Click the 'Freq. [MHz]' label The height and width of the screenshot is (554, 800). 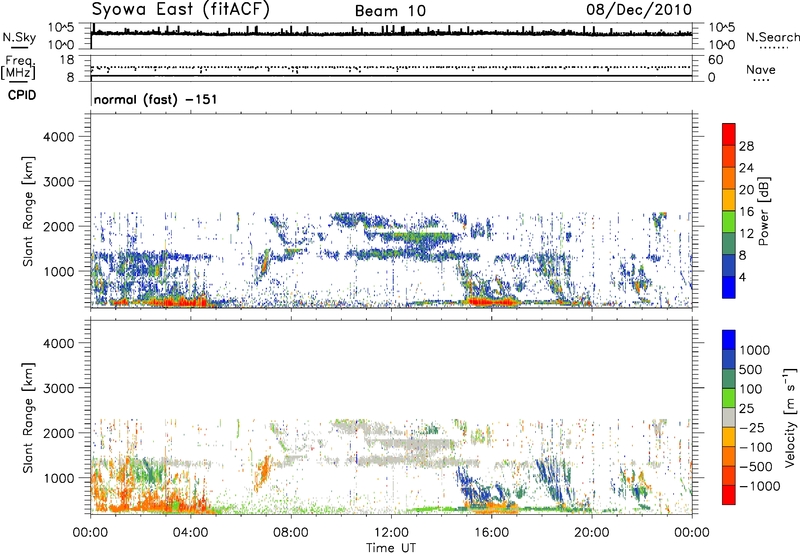(19, 68)
